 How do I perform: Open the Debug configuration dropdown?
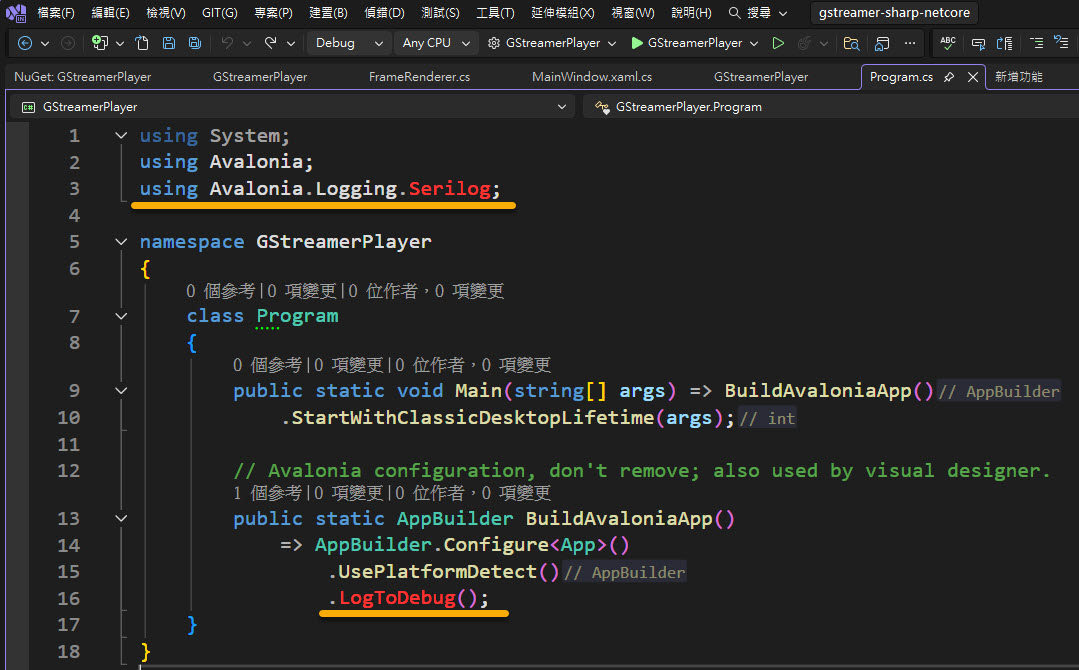point(349,43)
